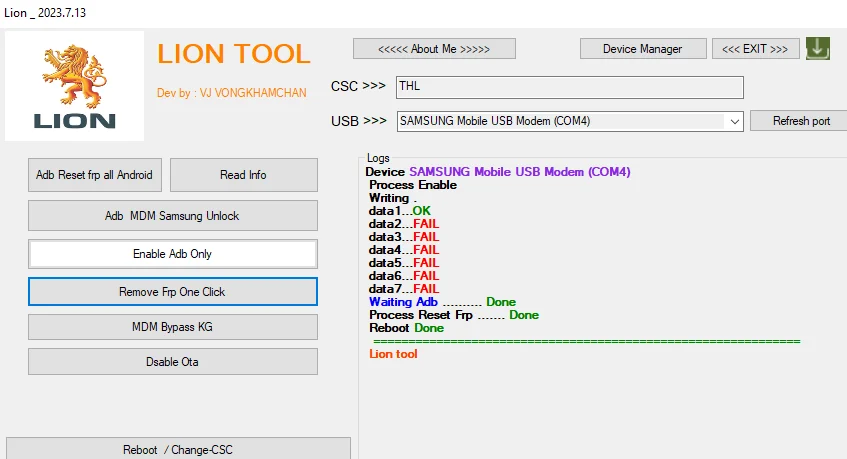Open Device Manager
The width and height of the screenshot is (847, 459).
point(643,49)
